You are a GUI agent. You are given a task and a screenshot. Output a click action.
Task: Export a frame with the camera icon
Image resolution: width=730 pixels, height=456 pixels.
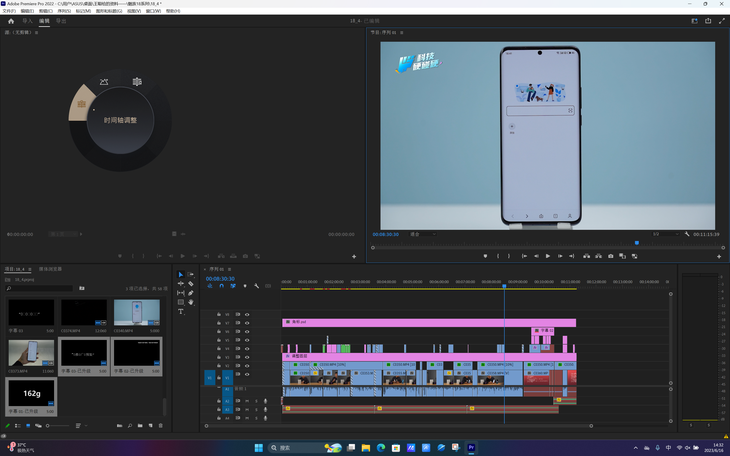(x=610, y=256)
